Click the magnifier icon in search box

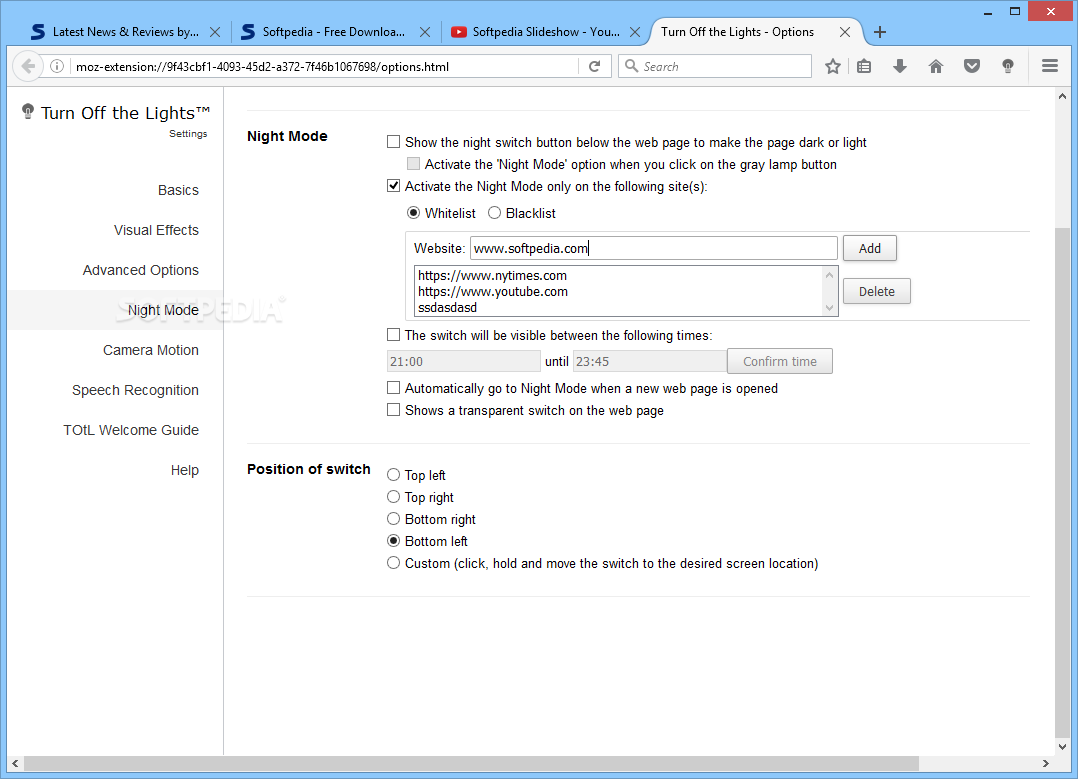tap(631, 66)
